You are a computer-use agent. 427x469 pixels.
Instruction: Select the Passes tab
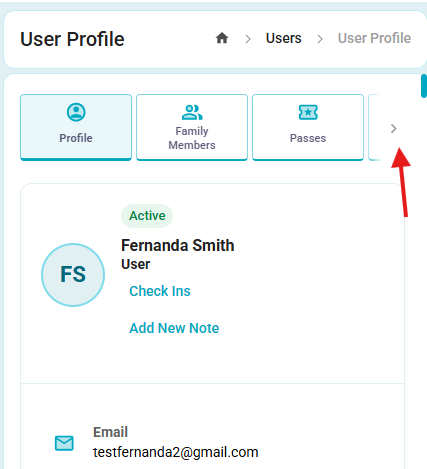tap(308, 127)
